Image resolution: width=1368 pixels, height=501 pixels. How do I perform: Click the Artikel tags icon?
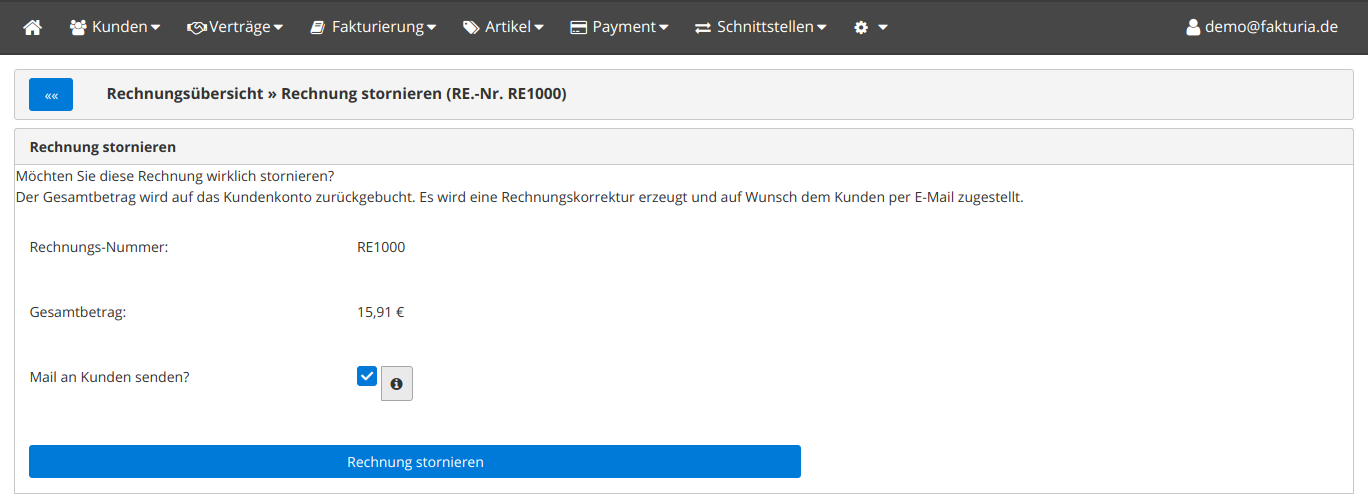[471, 28]
